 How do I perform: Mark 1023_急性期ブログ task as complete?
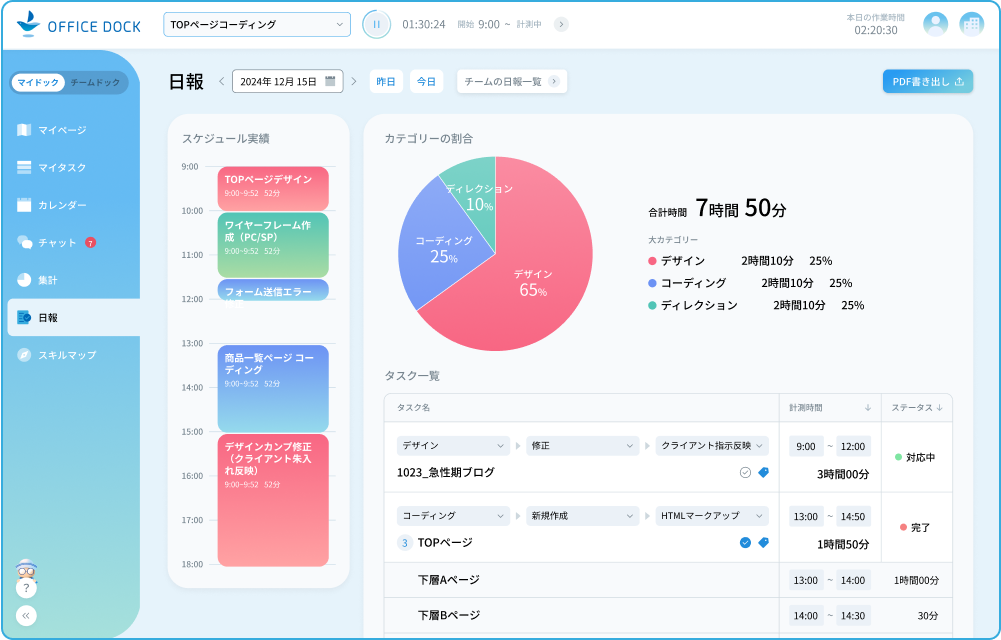pyautogui.click(x=743, y=472)
